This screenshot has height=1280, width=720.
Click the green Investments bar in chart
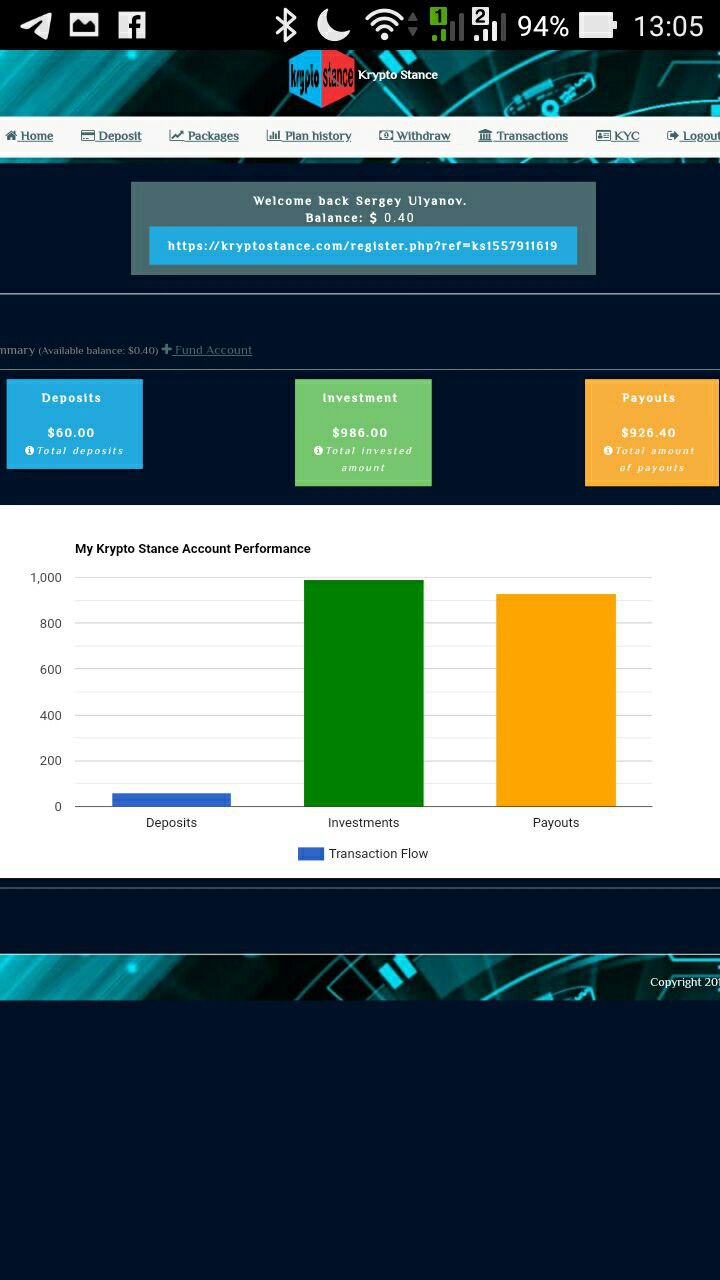coord(364,693)
